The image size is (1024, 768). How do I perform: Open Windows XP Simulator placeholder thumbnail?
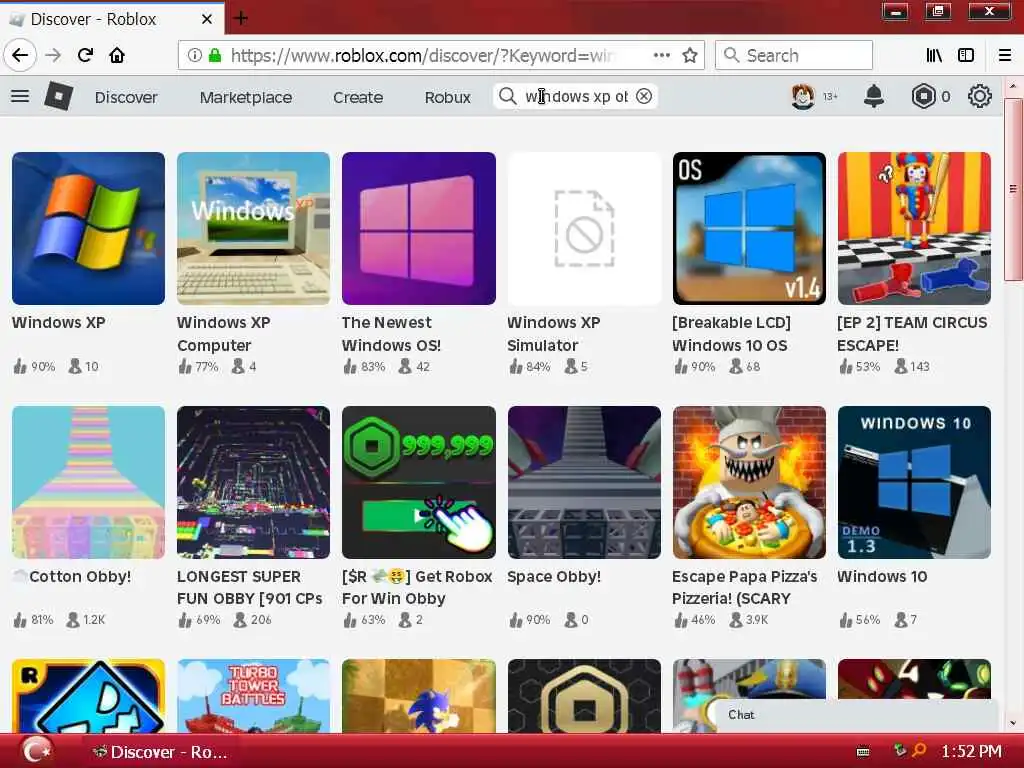click(584, 229)
